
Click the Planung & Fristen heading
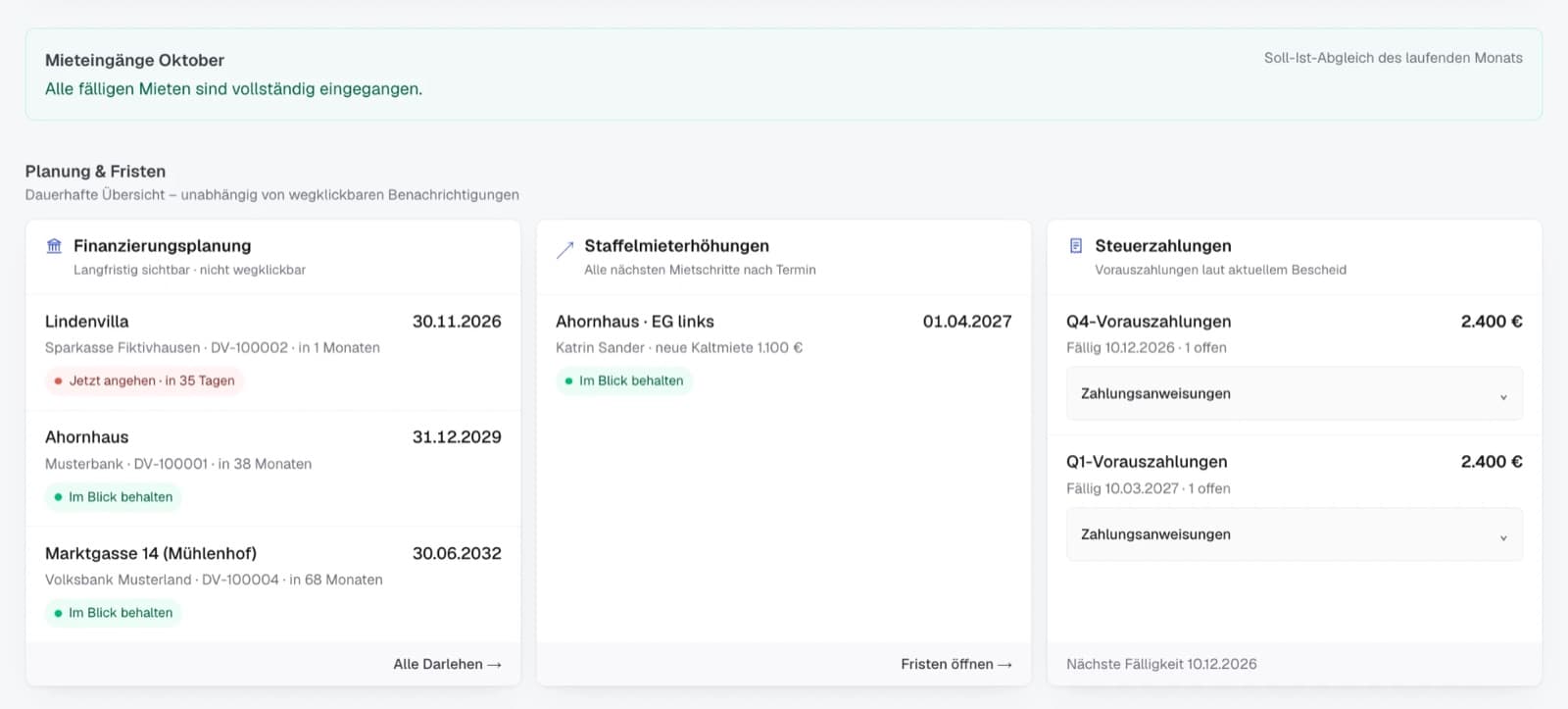pos(95,172)
